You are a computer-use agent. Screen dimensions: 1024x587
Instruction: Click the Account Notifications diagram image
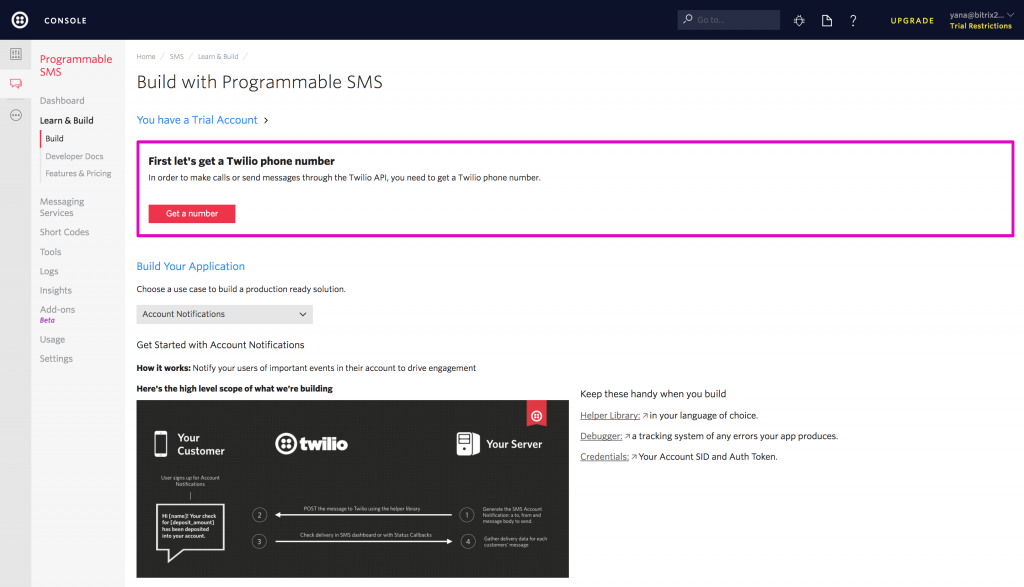353,489
